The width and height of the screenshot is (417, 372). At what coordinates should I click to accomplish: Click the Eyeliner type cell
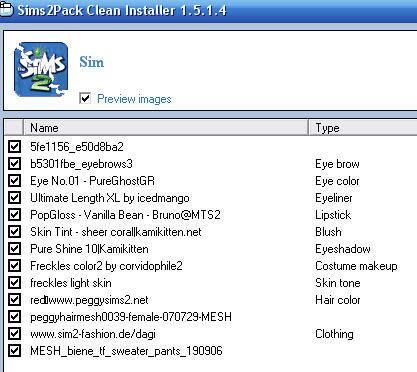coord(334,198)
